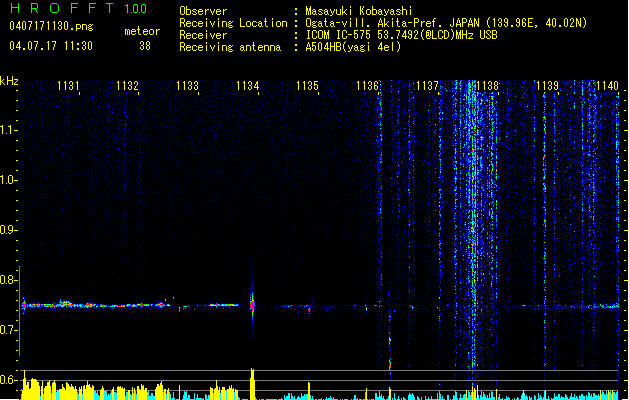
Task: Click the 1134 time axis marker
Action: [x=248, y=86]
